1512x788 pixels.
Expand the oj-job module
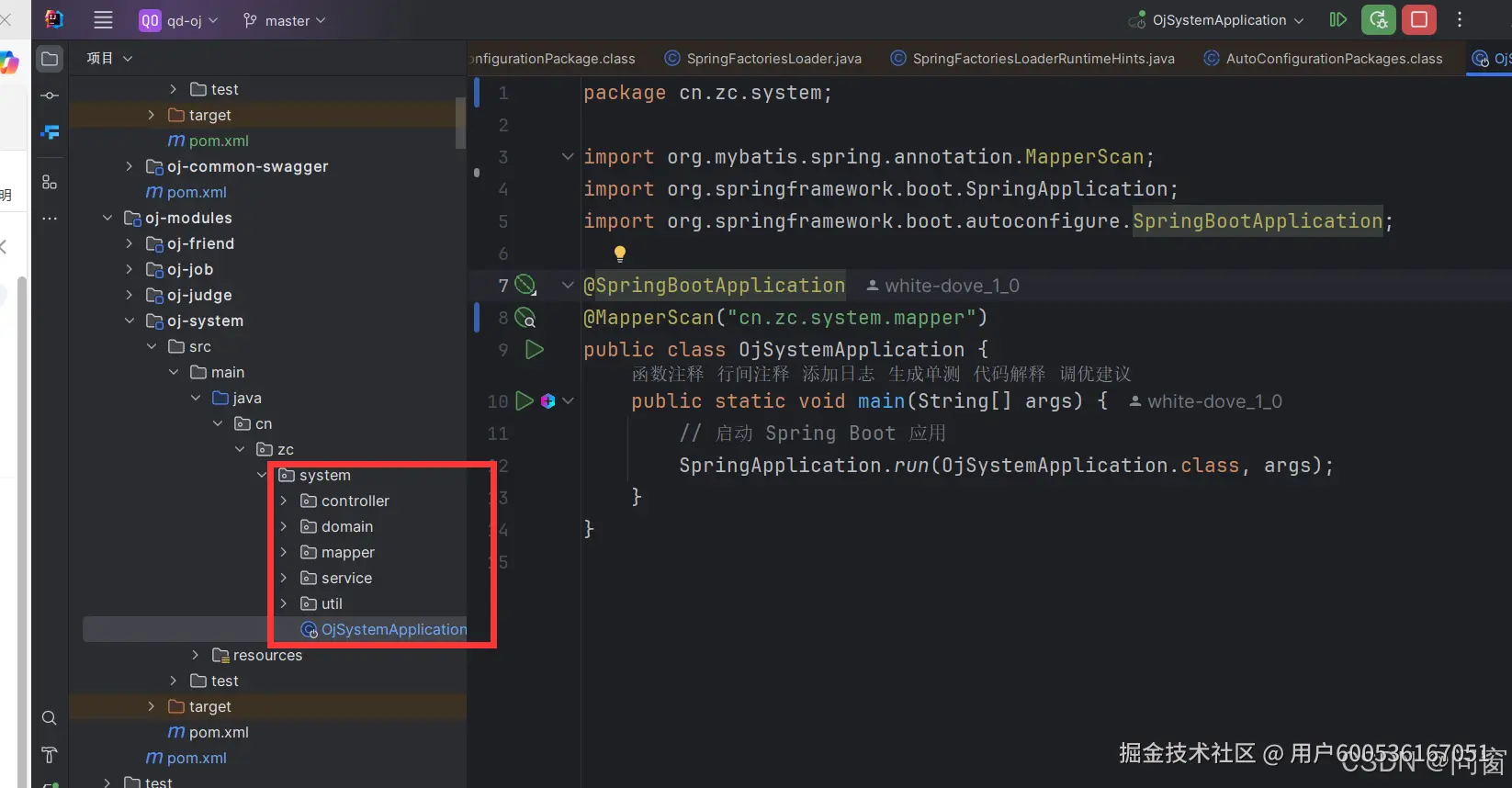click(x=130, y=269)
